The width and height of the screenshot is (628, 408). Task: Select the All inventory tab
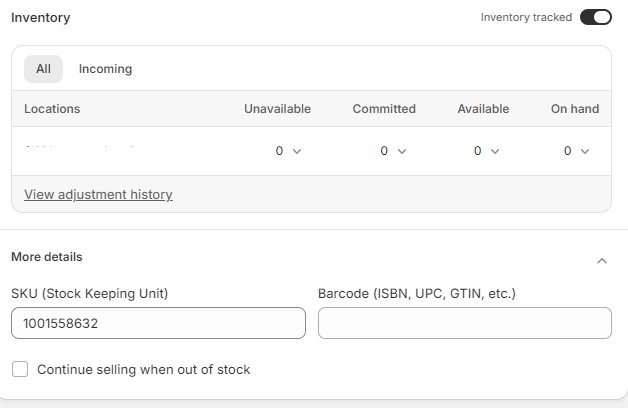click(43, 69)
